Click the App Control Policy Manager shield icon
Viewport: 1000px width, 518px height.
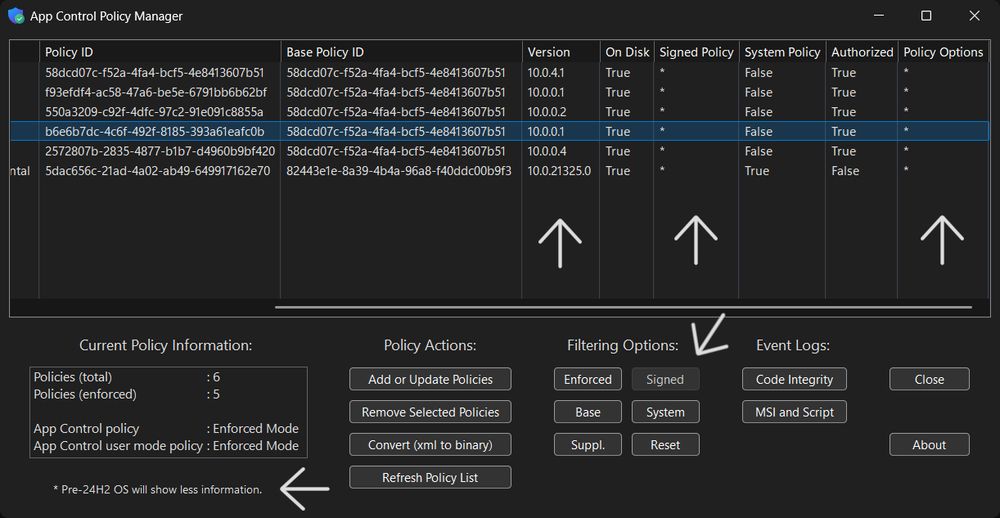[15, 16]
